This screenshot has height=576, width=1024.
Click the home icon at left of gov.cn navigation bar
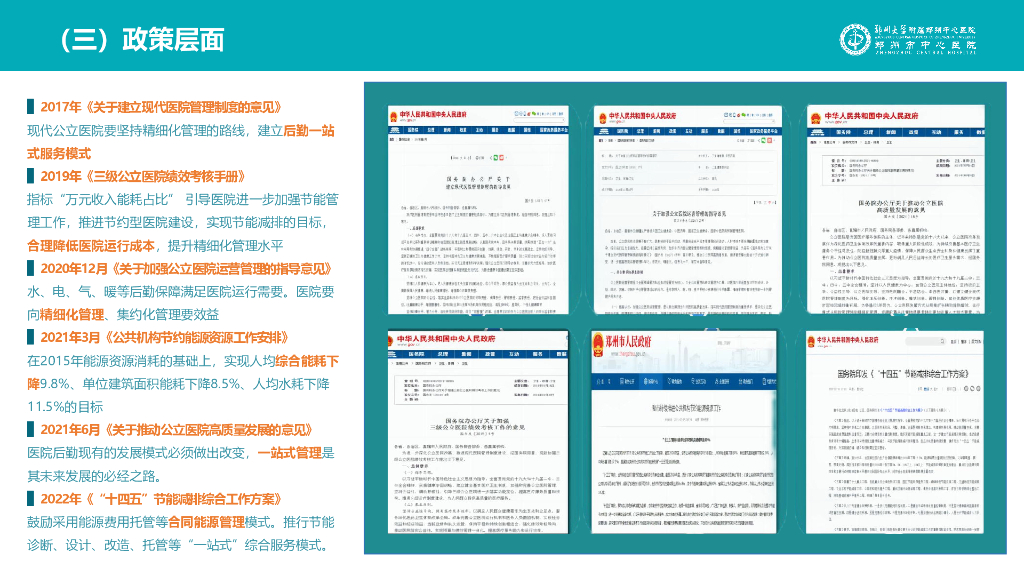pos(395,130)
